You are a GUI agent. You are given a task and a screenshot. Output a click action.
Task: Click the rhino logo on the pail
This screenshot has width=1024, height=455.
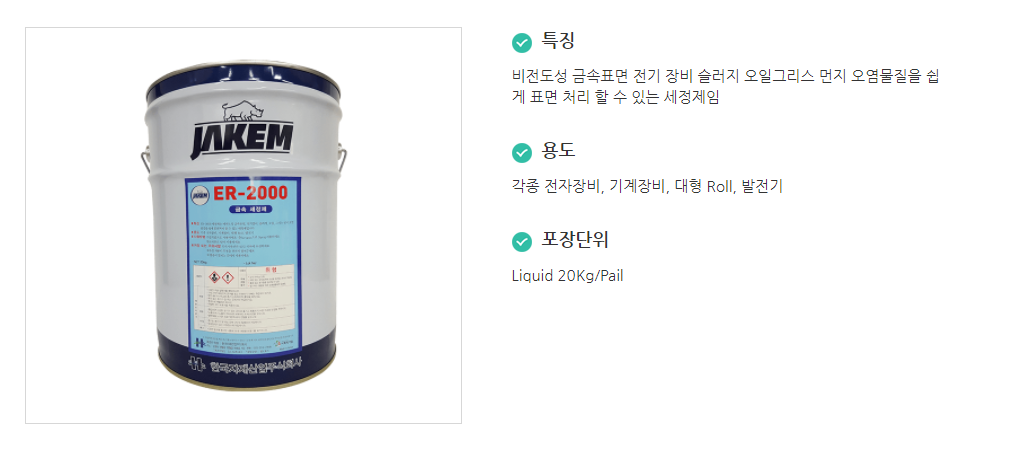coord(241,112)
